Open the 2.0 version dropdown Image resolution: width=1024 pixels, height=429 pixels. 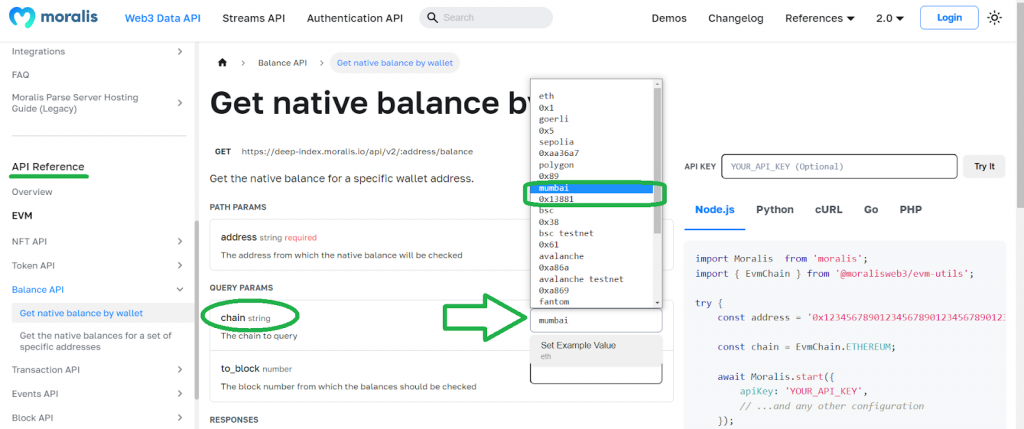coord(889,18)
